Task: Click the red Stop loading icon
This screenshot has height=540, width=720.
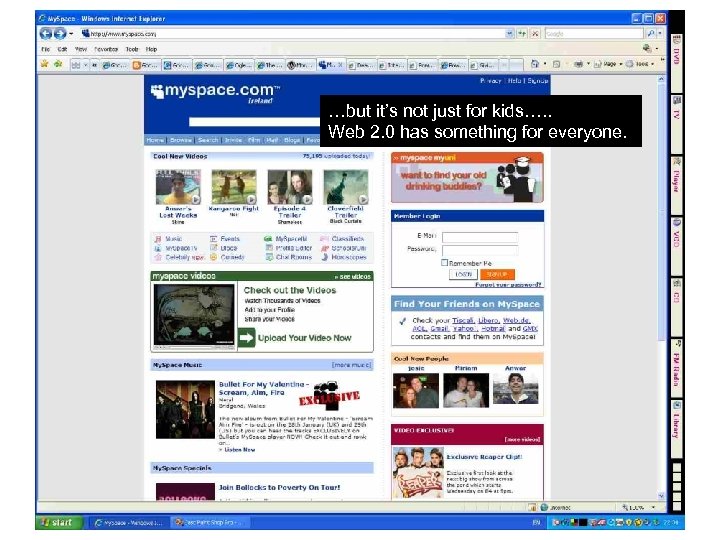Action: [535, 34]
